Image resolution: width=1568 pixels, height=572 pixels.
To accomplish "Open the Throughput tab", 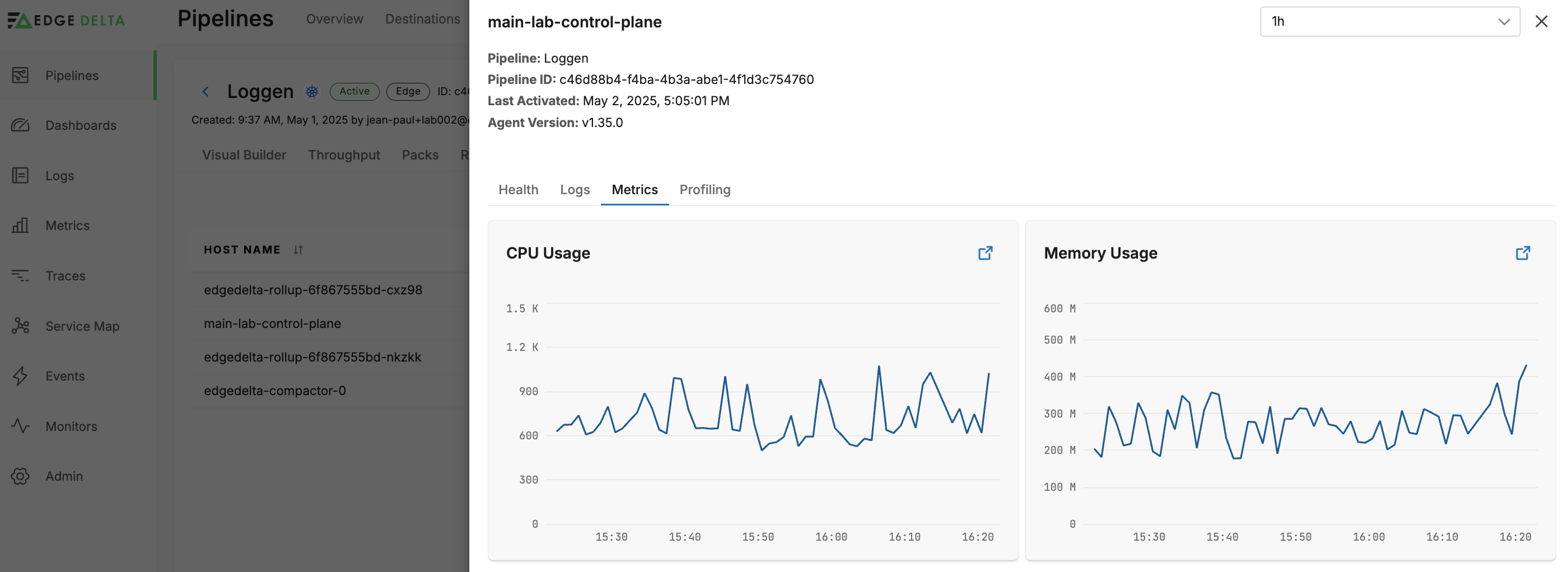I will coord(344,155).
